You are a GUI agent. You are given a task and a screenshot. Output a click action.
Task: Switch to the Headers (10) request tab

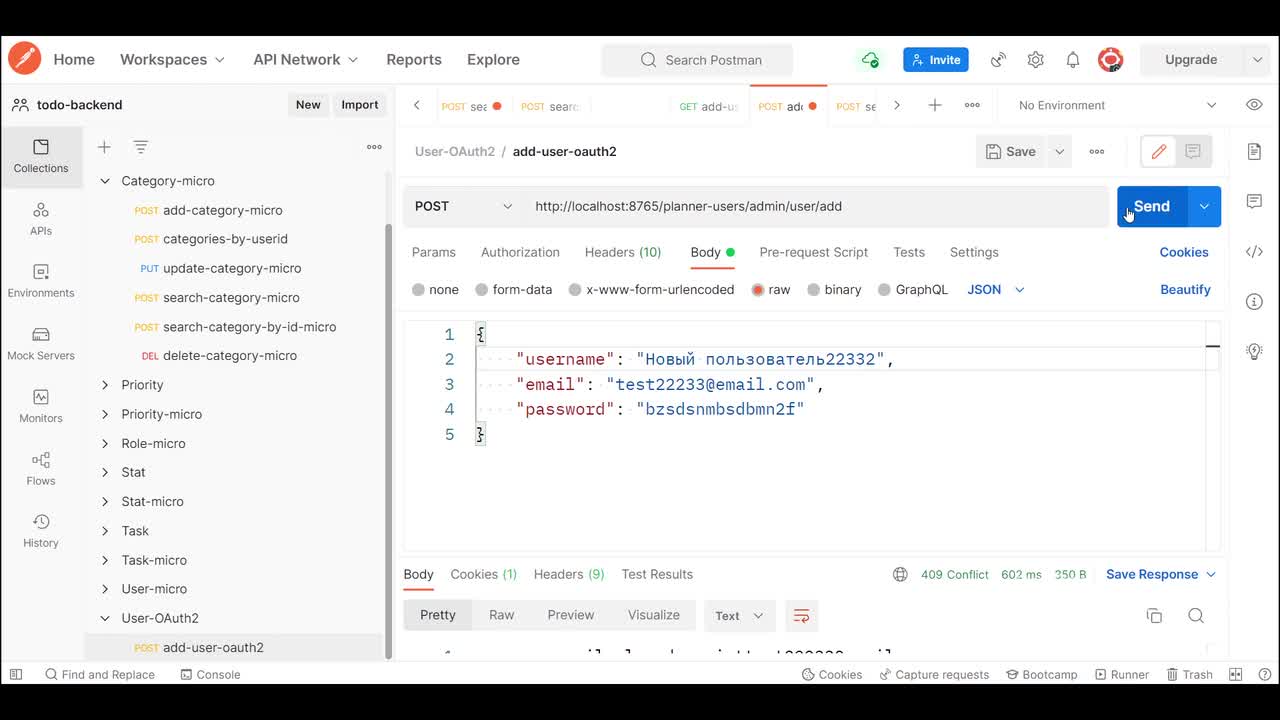[623, 252]
